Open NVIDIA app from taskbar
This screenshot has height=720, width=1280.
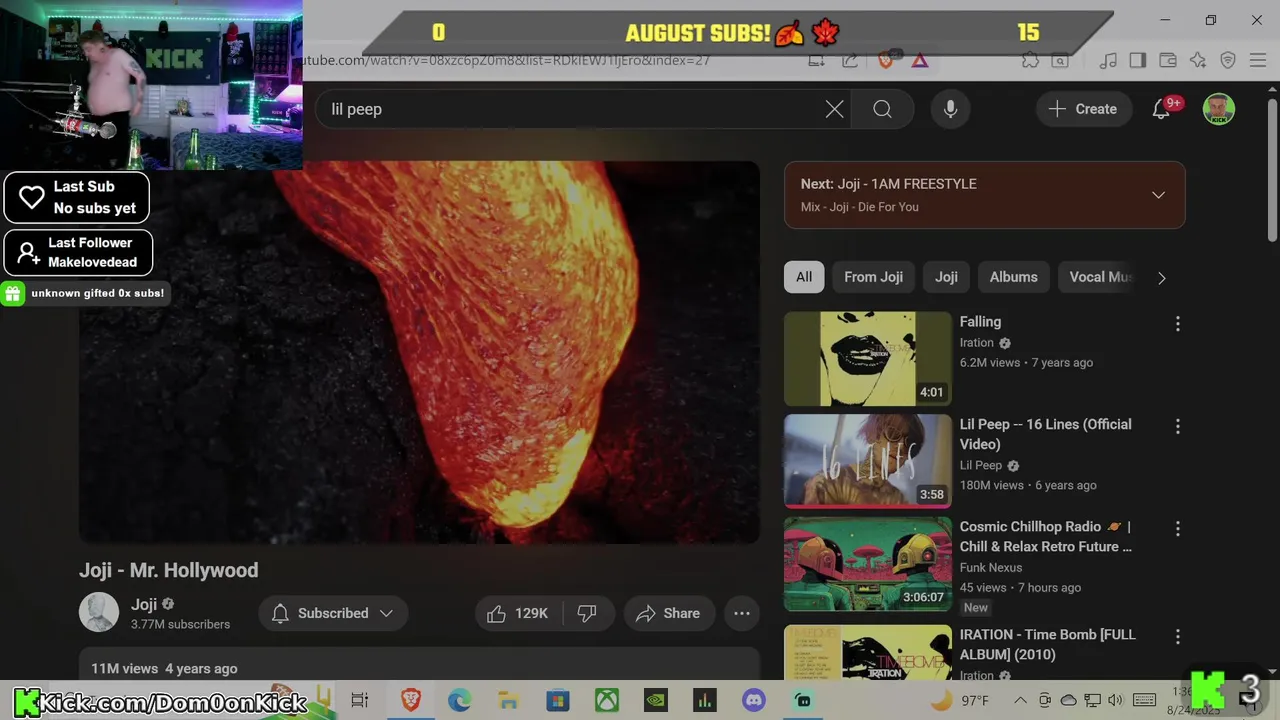(655, 700)
